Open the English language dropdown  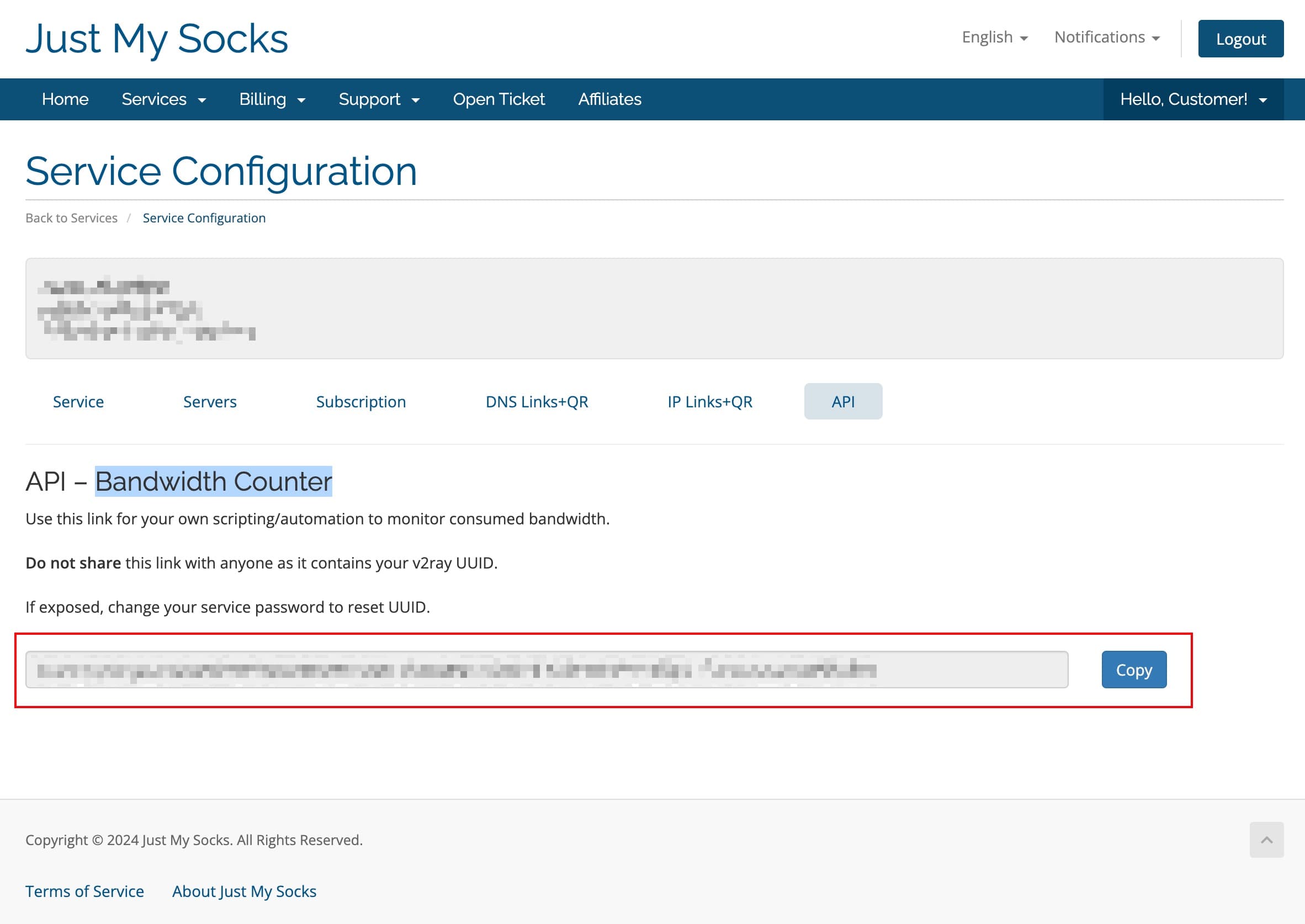point(994,38)
